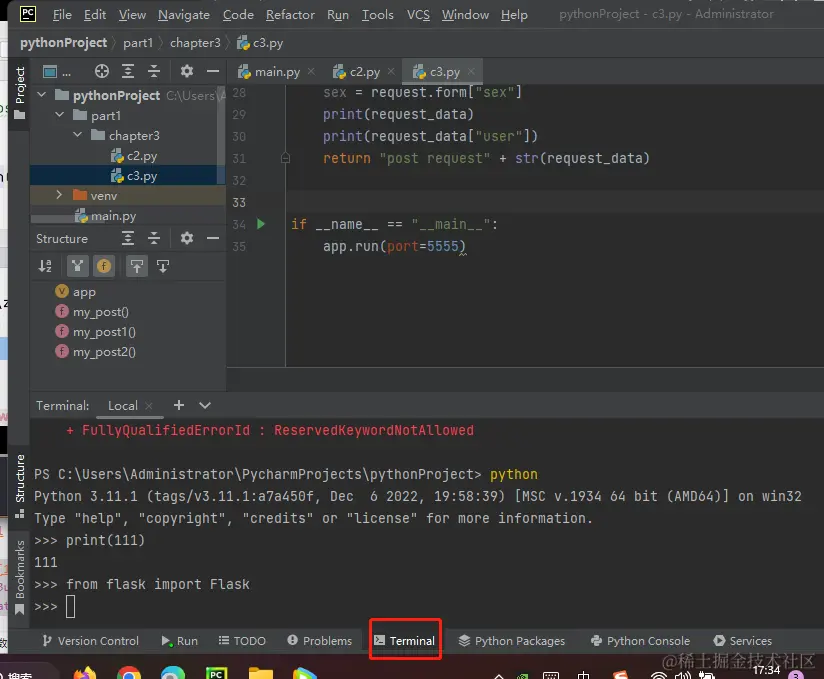Expand the venv folder
The height and width of the screenshot is (679, 824).
59,195
